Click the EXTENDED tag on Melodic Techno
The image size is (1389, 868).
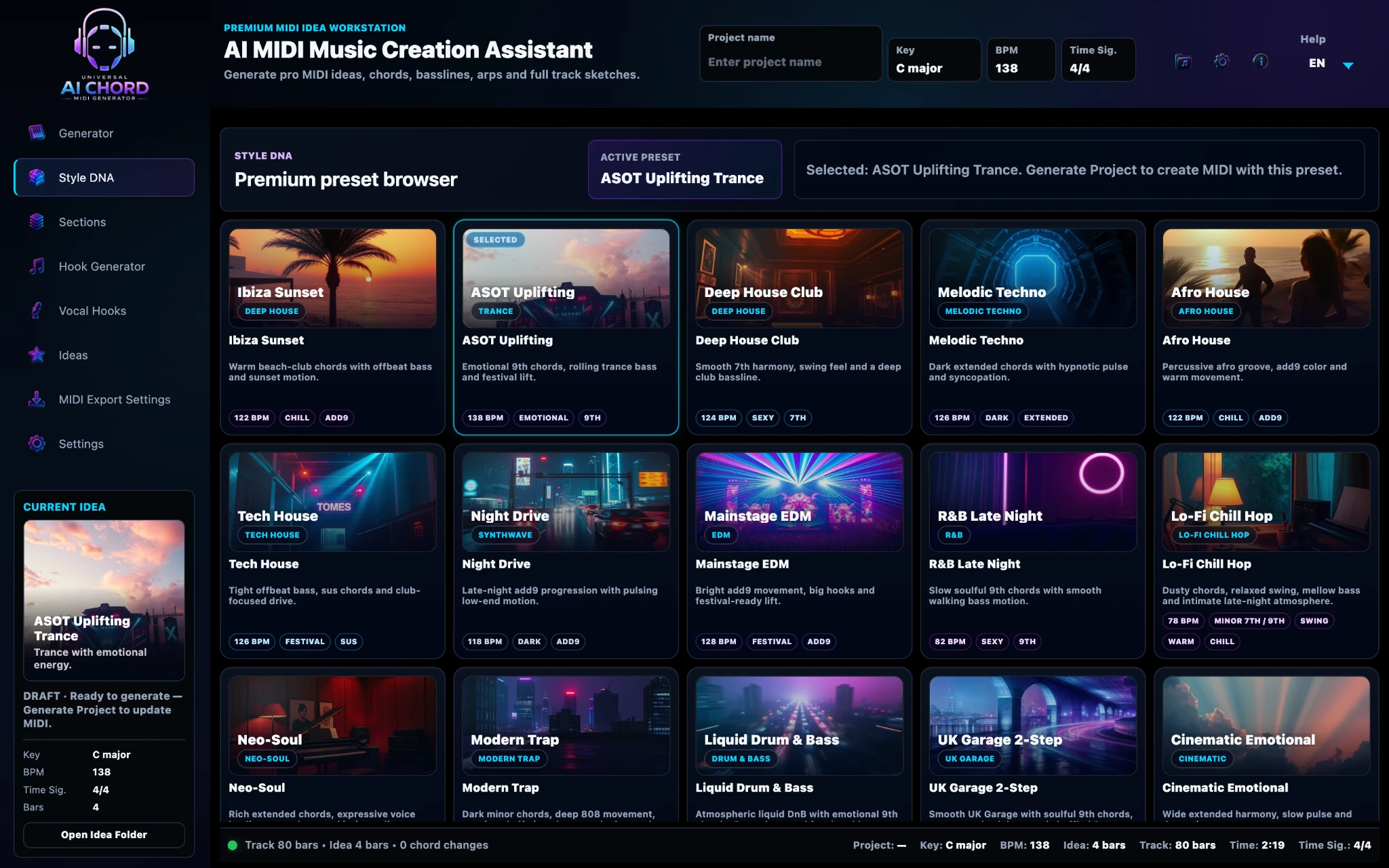point(1046,418)
